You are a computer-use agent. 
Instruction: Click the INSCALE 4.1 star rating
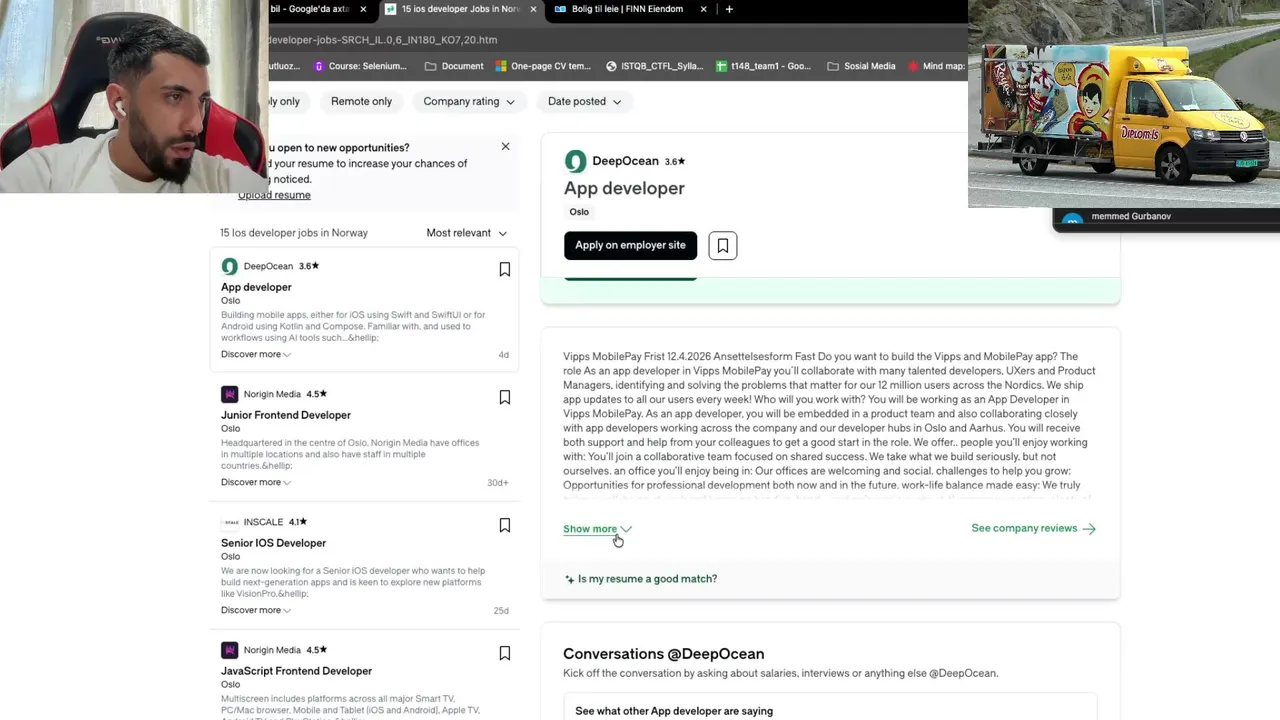(x=298, y=522)
